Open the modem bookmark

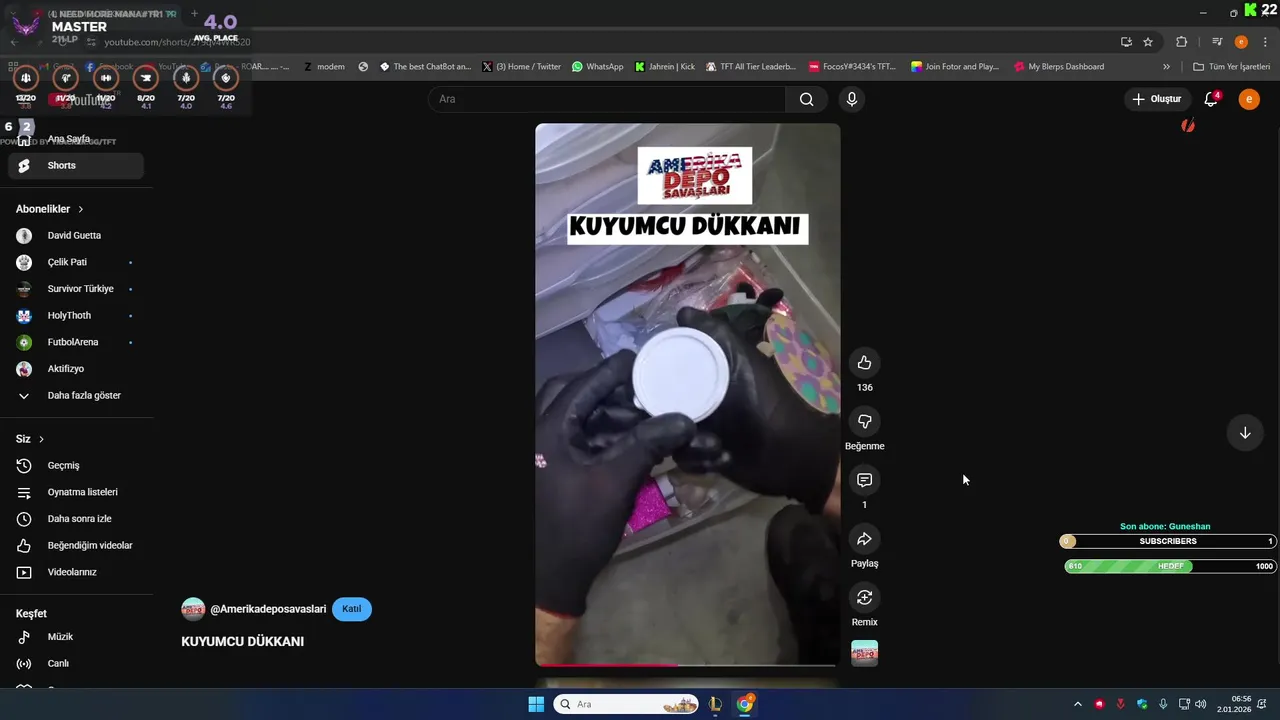coord(324,67)
